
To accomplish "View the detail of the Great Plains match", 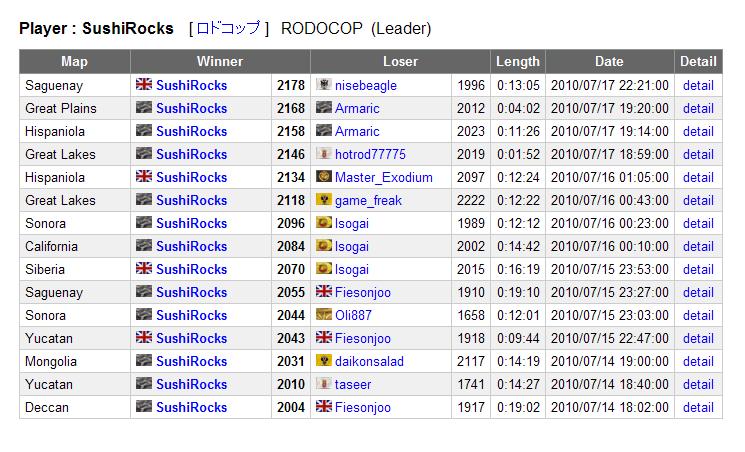I will click(x=698, y=108).
